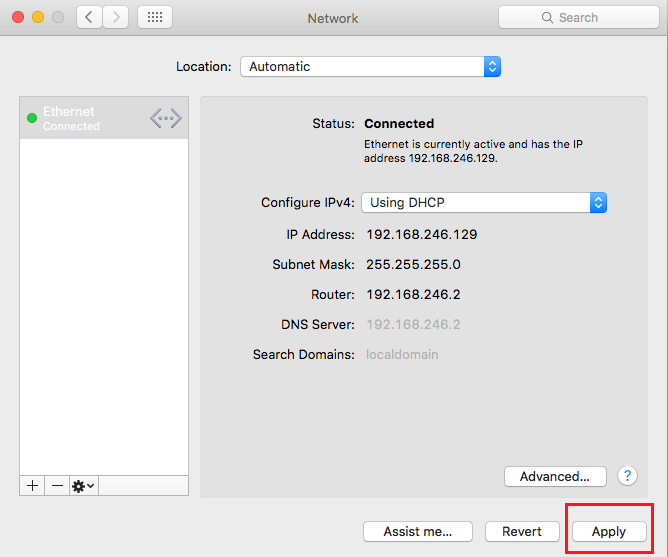Remove selected service with minus button
Screen dimensions: 668x557
coord(57,485)
